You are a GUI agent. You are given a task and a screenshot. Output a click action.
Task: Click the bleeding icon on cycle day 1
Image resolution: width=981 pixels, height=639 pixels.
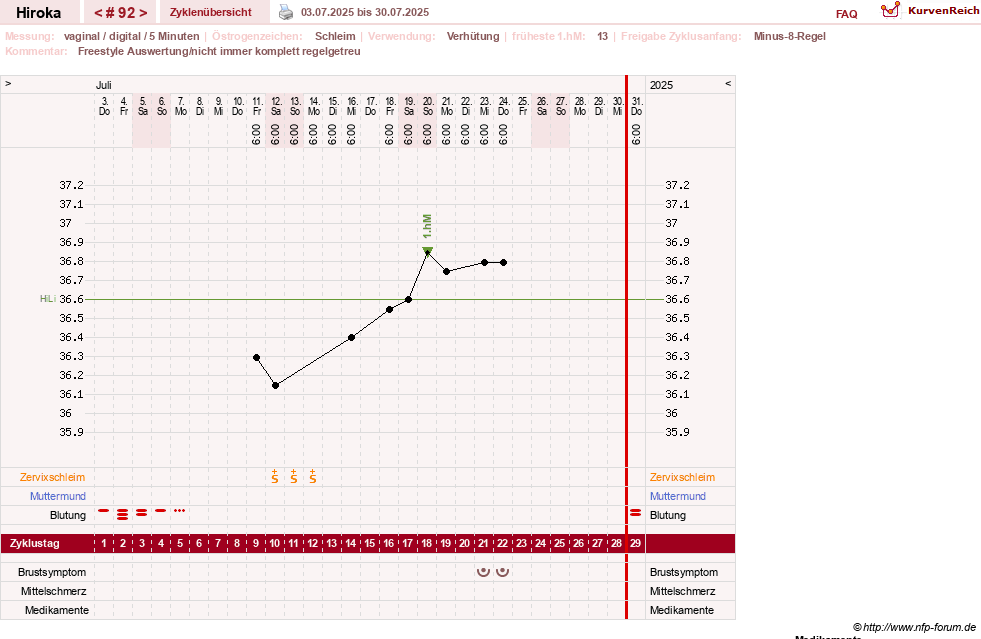coord(104,511)
